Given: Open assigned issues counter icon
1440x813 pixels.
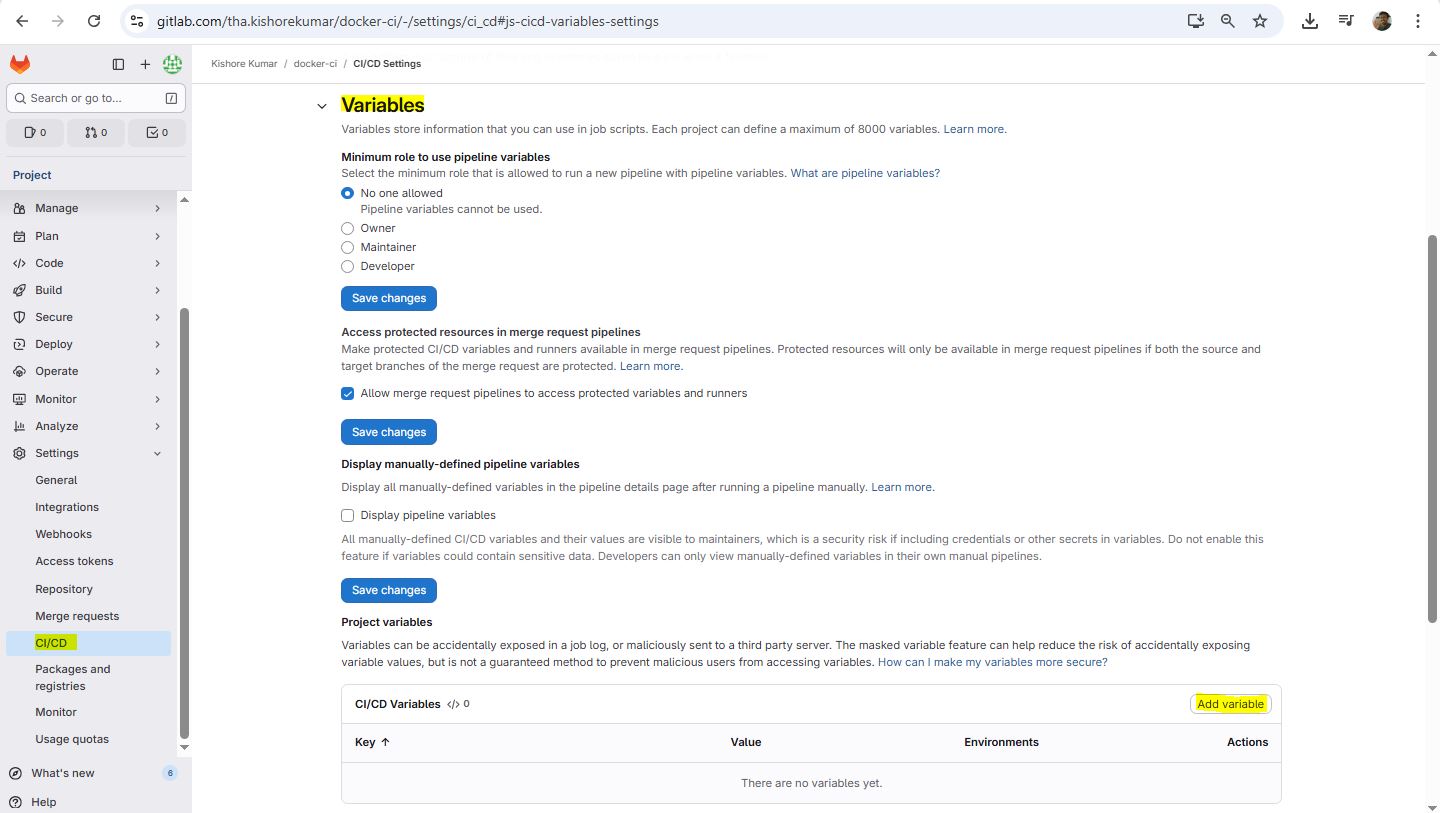Looking at the screenshot, I should tap(35, 132).
